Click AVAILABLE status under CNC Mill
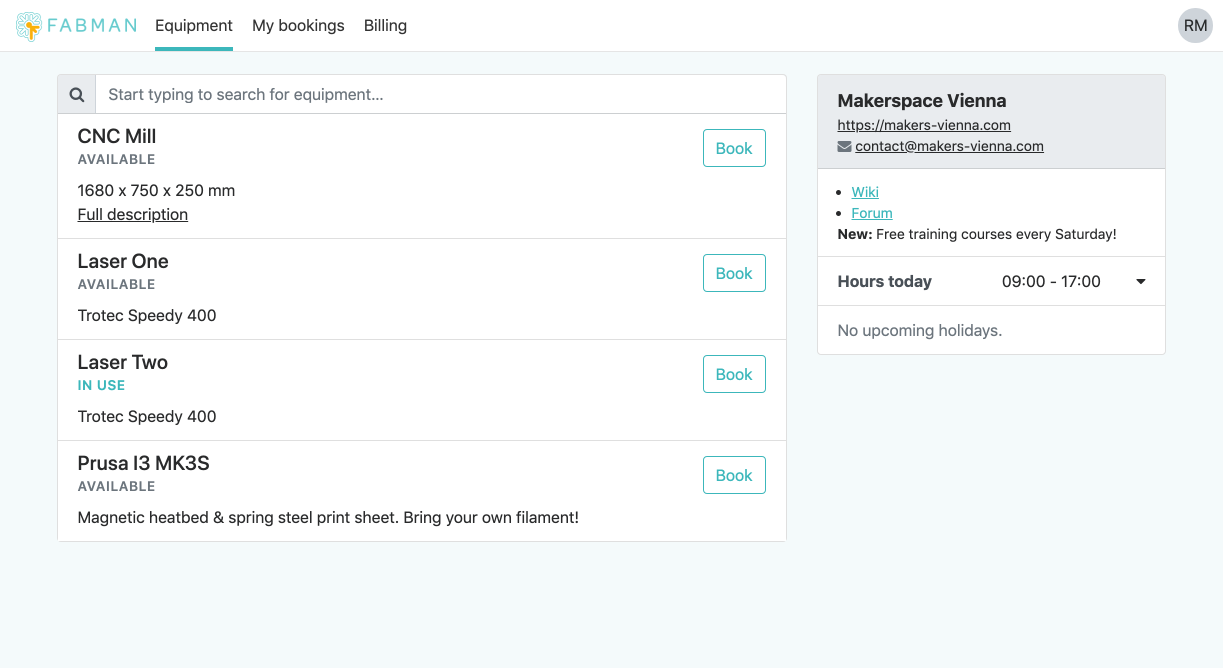The height and width of the screenshot is (668, 1223). click(117, 159)
